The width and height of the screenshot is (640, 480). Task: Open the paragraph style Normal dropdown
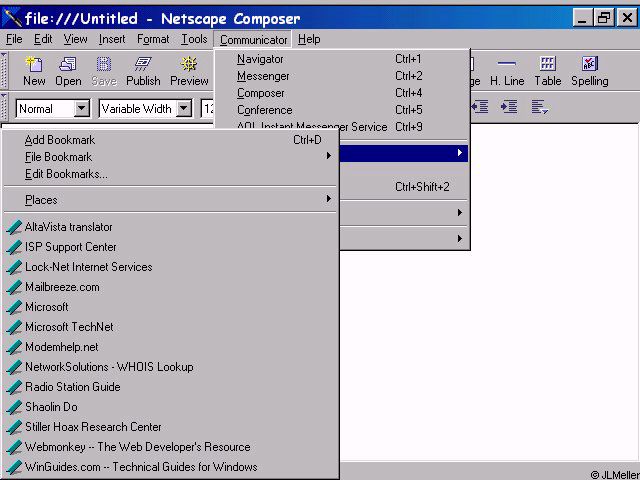(82, 109)
